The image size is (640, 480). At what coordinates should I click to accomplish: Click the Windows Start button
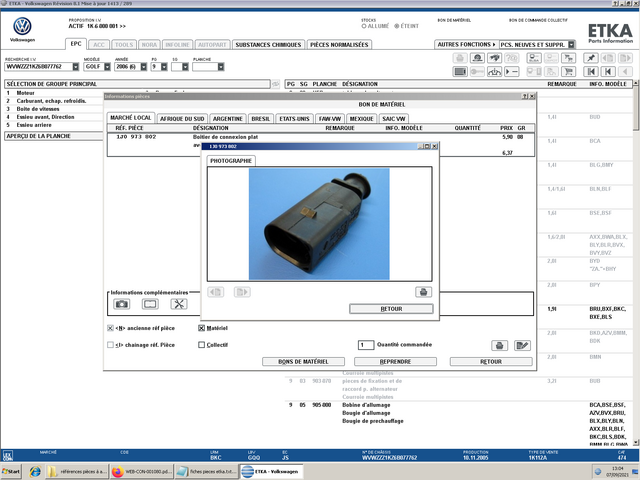click(11, 471)
